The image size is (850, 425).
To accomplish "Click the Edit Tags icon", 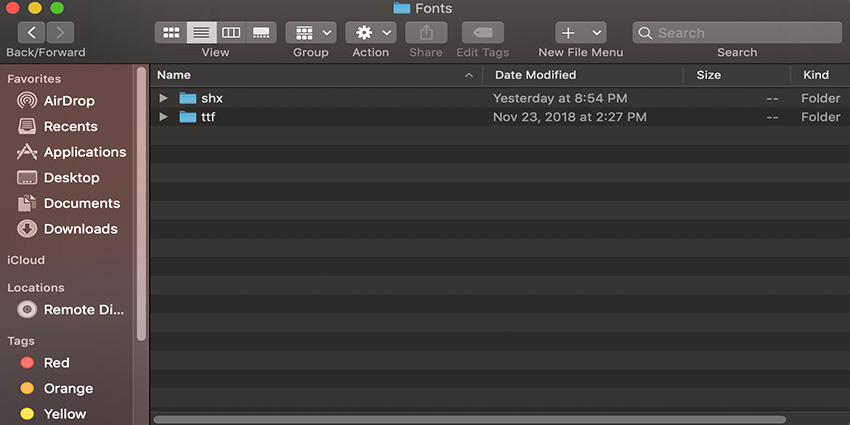I will click(482, 33).
